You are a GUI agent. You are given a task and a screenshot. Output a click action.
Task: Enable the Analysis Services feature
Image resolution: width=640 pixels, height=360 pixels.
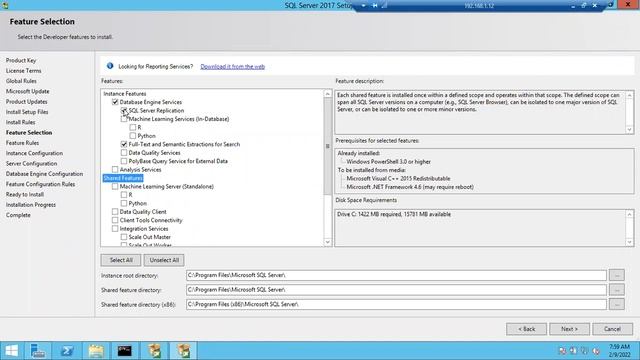(x=115, y=169)
